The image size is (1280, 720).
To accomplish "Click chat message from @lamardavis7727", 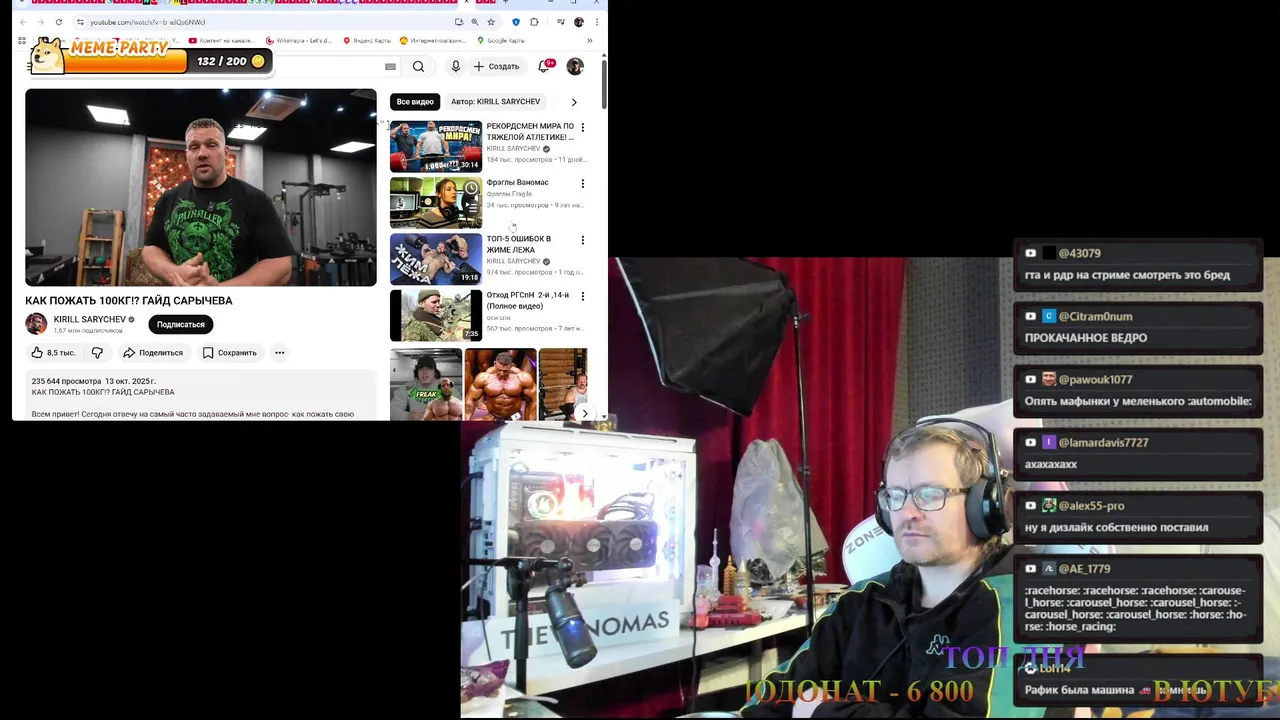I will pos(1139,453).
